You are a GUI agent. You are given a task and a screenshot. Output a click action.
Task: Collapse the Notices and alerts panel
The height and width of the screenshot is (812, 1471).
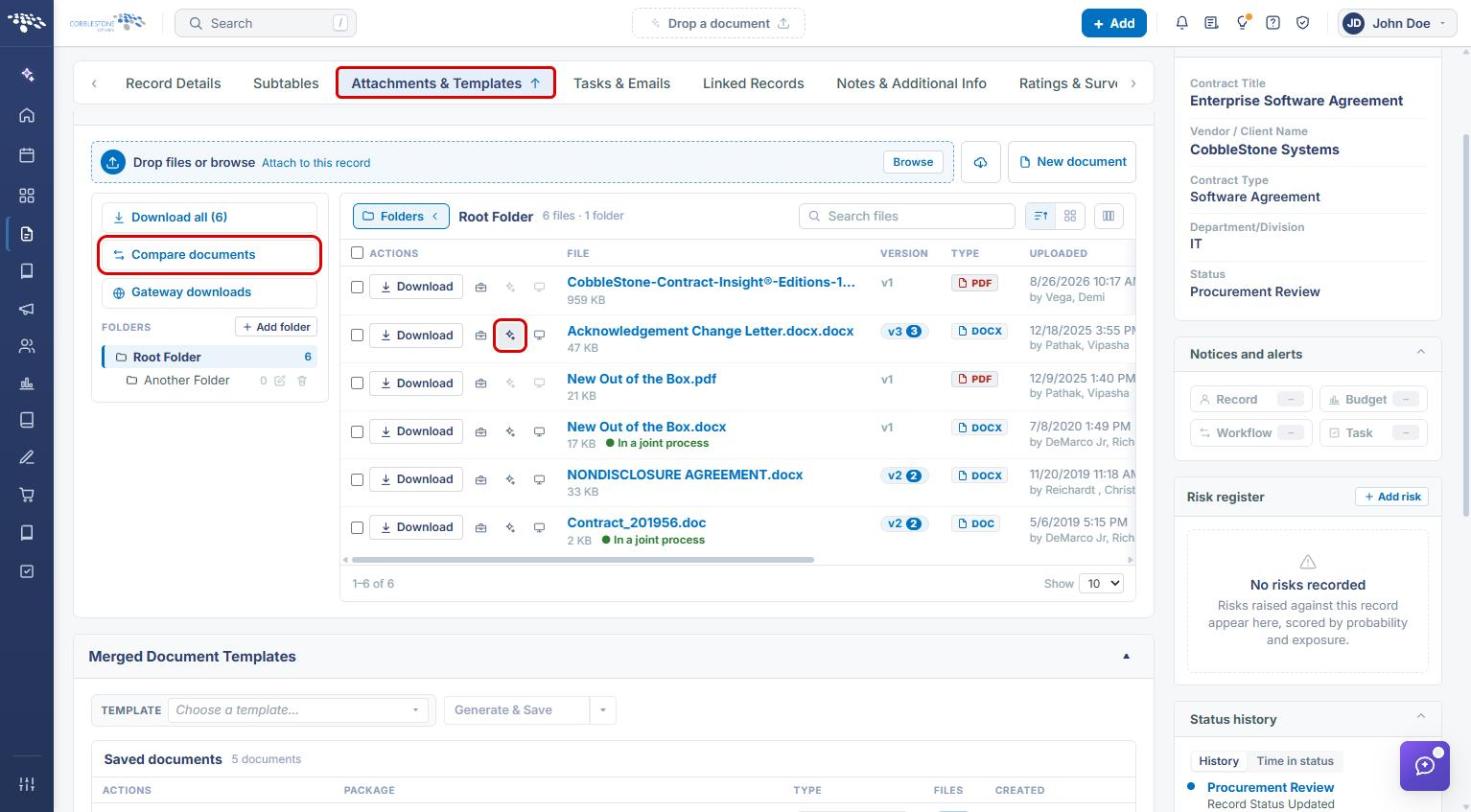[x=1420, y=353]
